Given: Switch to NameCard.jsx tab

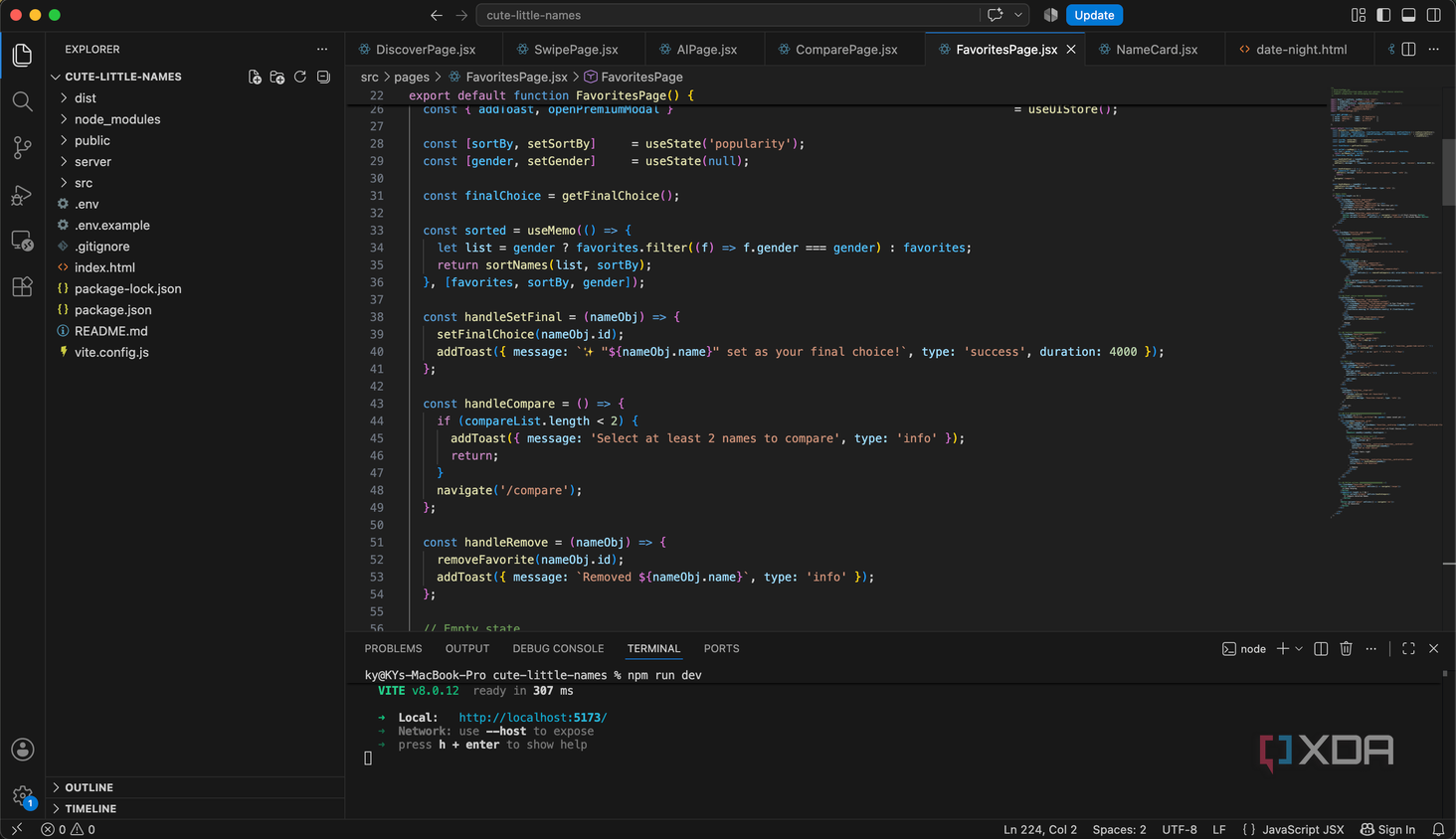Looking at the screenshot, I should point(1157,49).
